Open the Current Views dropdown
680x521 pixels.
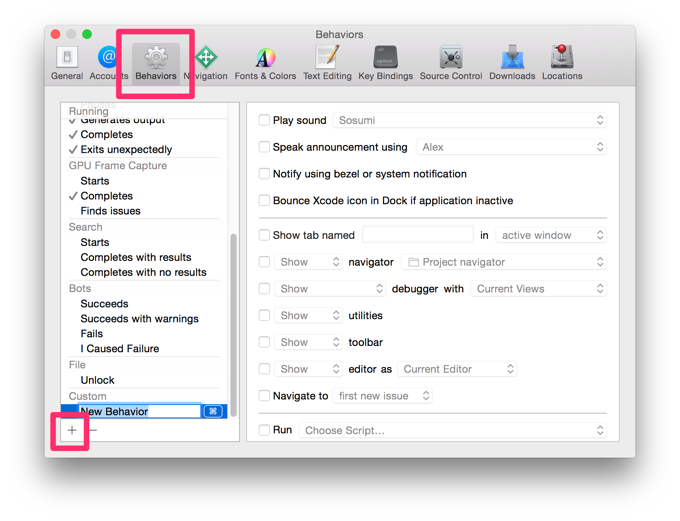(x=538, y=289)
